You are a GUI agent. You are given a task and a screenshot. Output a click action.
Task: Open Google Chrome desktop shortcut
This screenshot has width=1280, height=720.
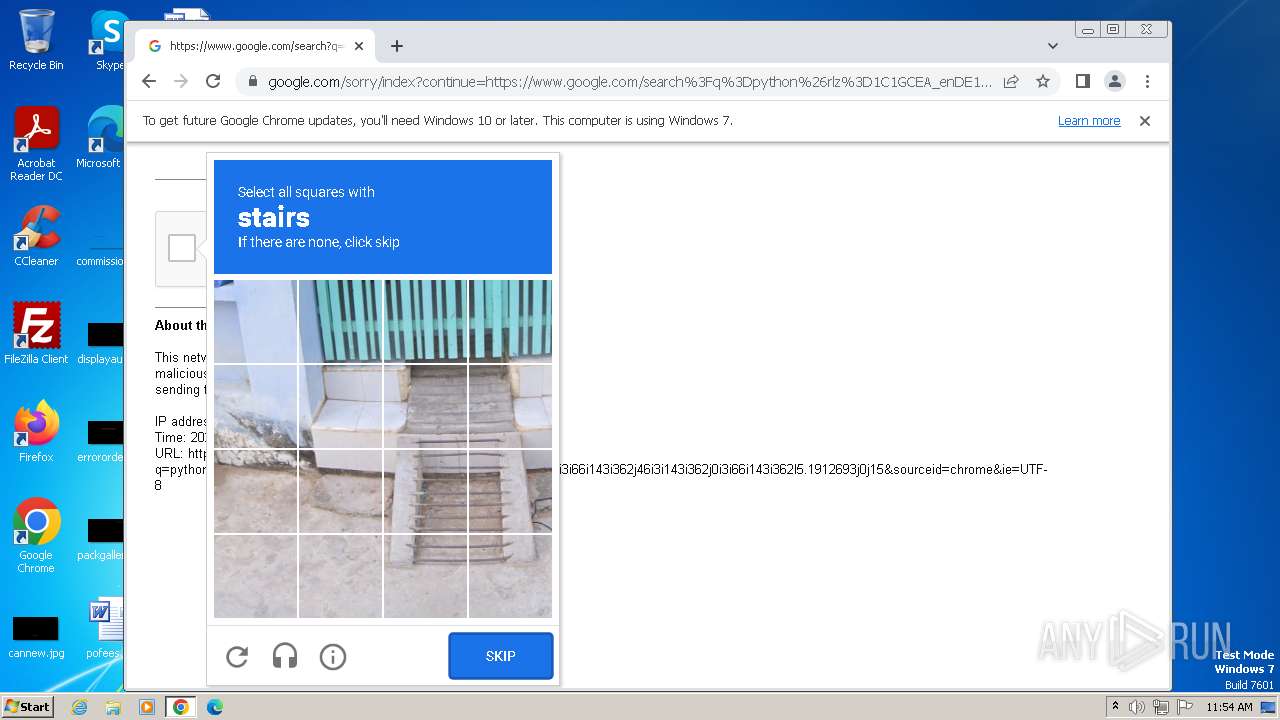36,535
